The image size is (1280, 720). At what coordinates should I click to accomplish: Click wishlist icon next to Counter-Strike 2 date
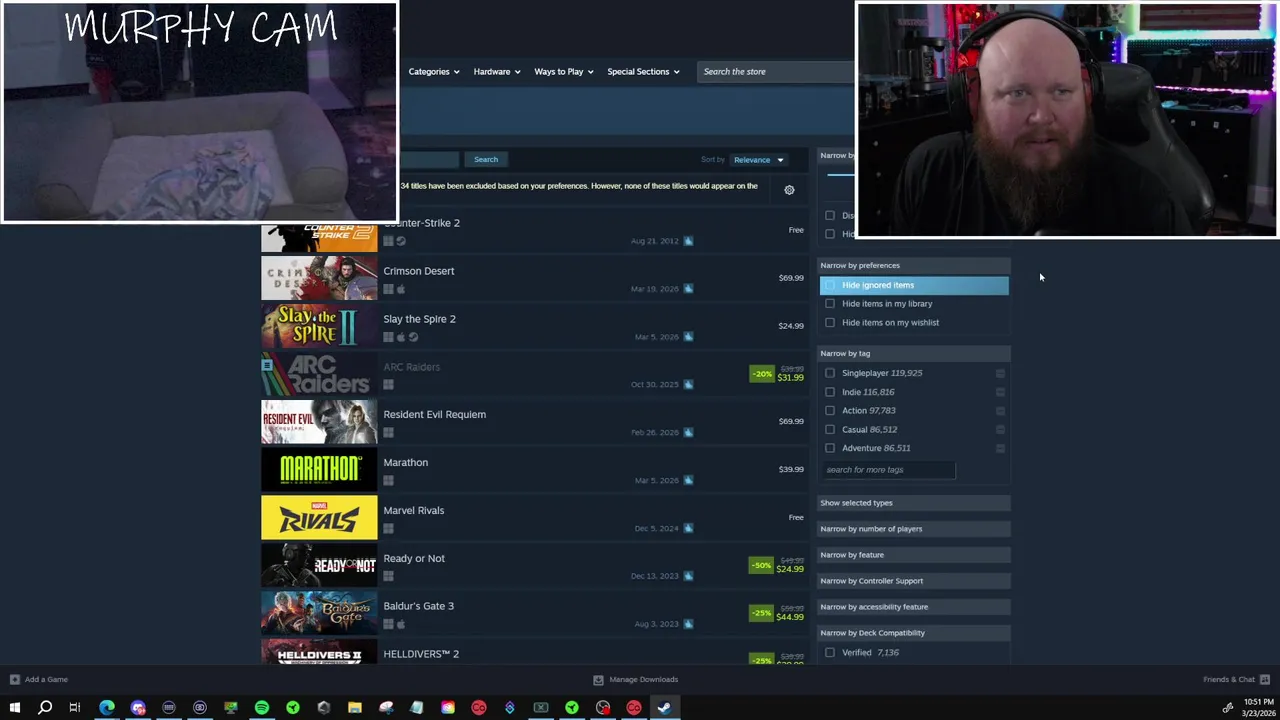pos(688,241)
